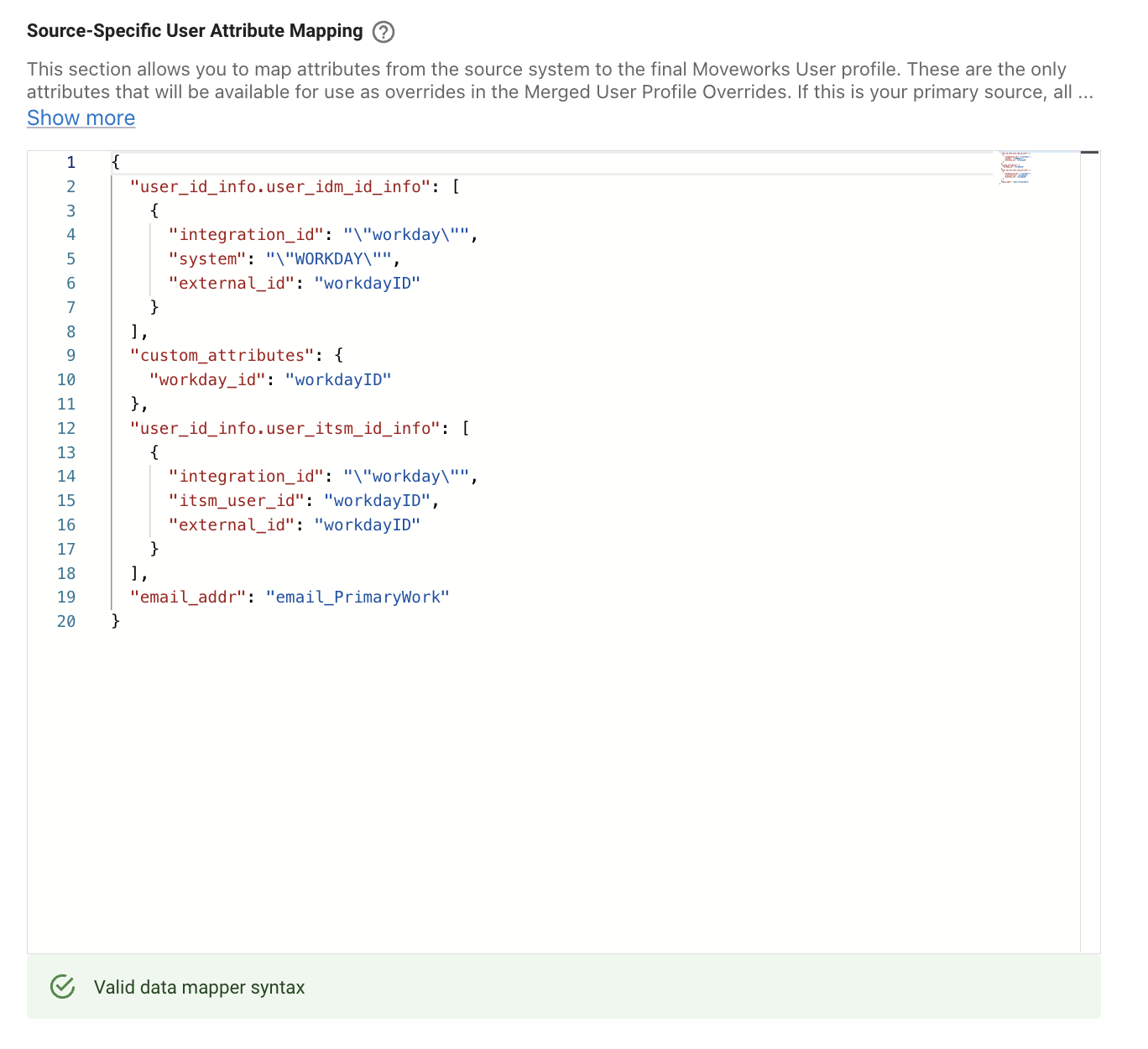Click the code editor minimap preview
This screenshot has width=1148, height=1049.
coord(1015,167)
